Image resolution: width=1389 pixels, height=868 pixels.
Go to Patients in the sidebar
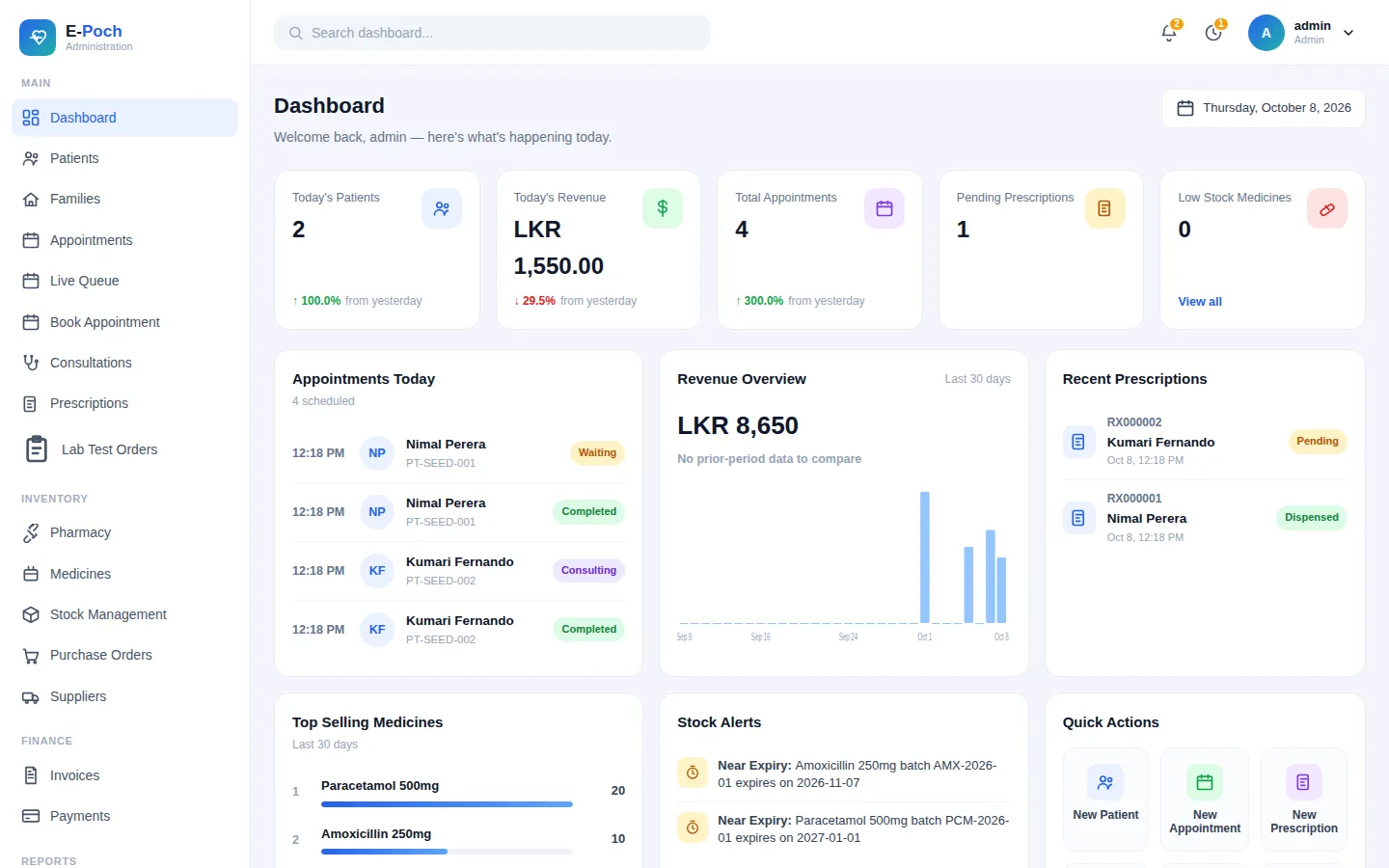(x=124, y=158)
